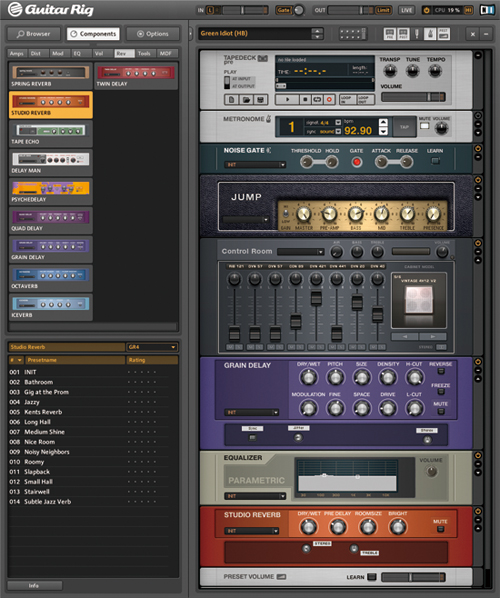The image size is (500, 598).
Task: Start recording in the Tapedeck
Action: point(329,100)
